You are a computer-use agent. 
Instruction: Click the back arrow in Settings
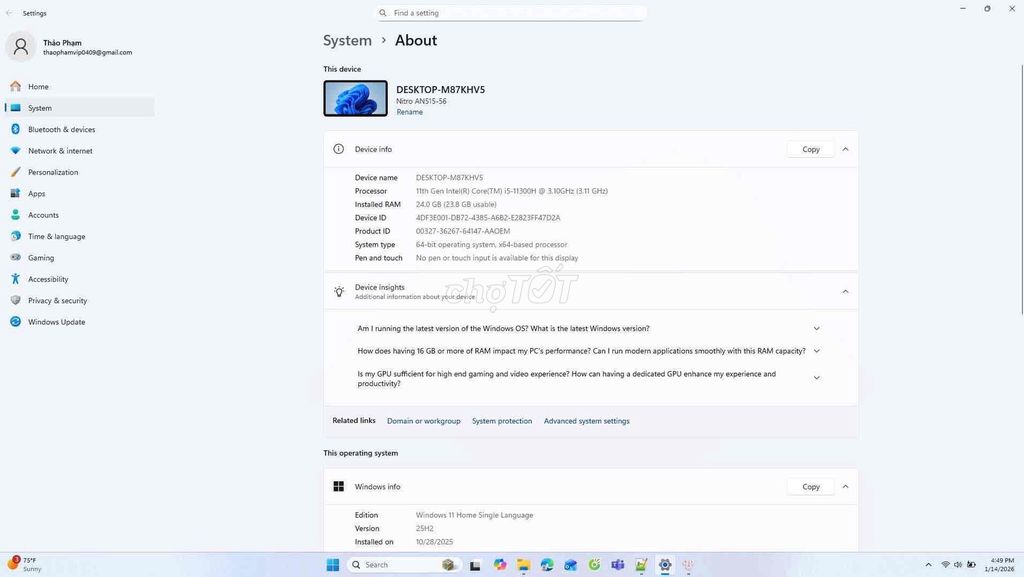coord(9,13)
